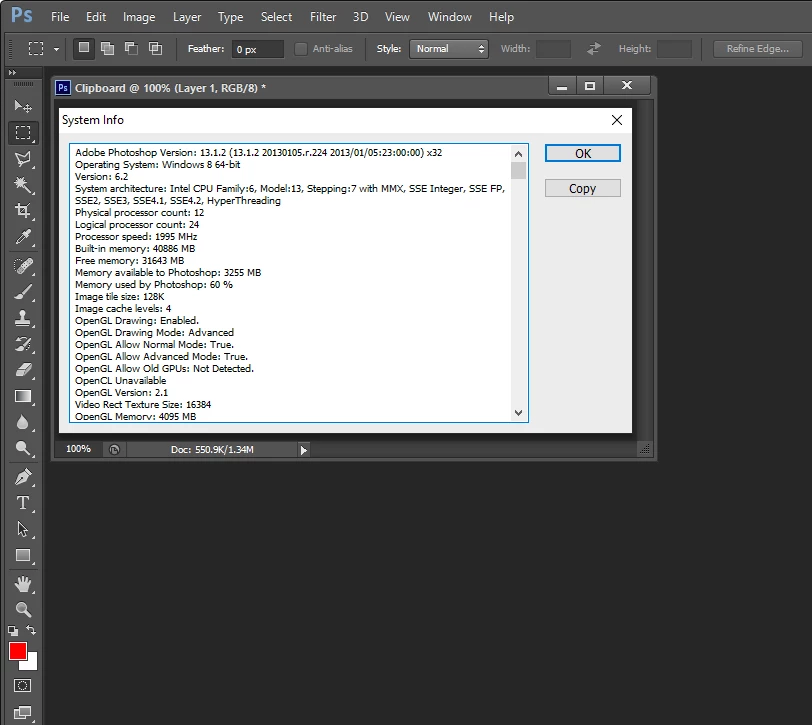Select the Magic Wand tool
Image resolution: width=812 pixels, height=725 pixels.
(x=23, y=184)
